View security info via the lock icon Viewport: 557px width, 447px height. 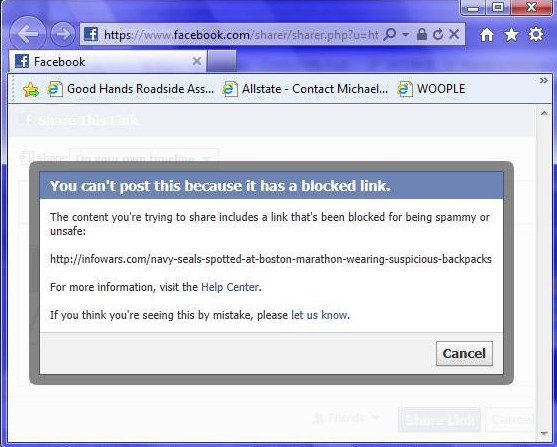click(422, 34)
